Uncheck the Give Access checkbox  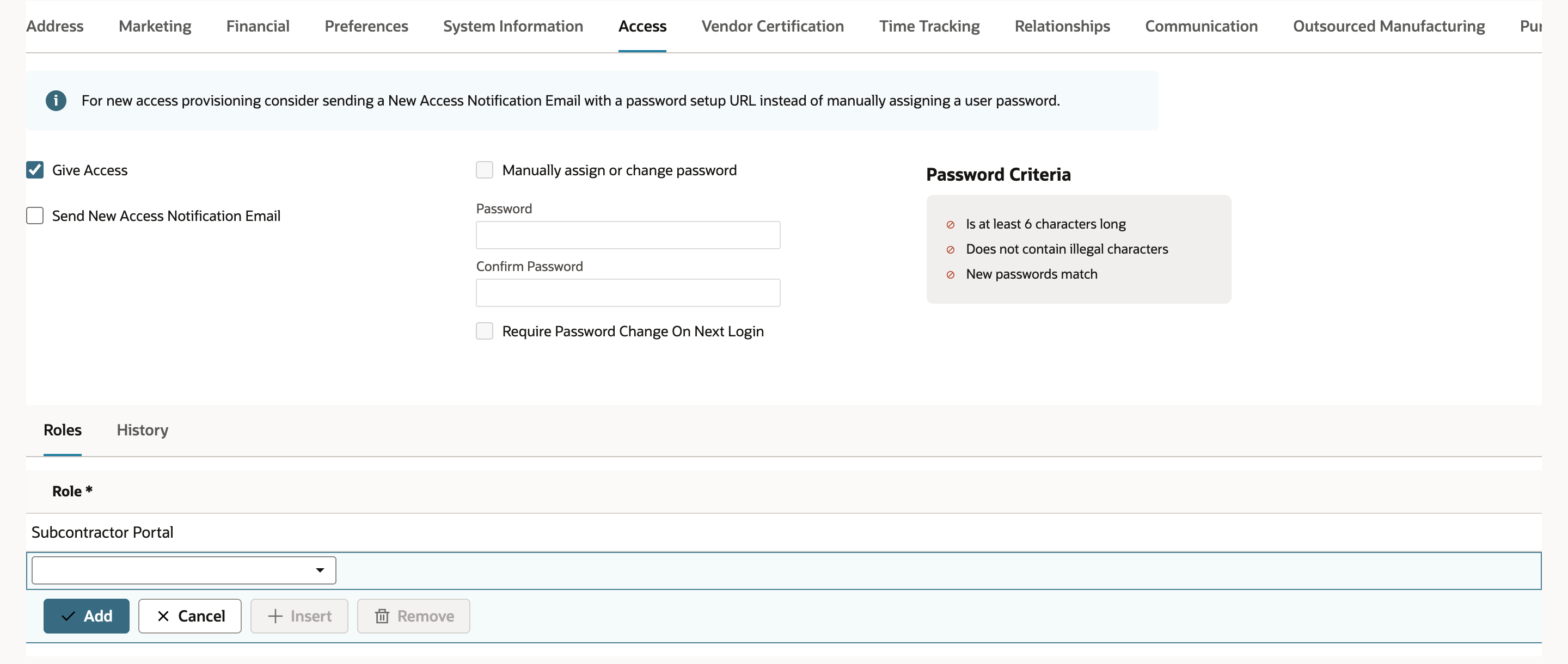(35, 170)
